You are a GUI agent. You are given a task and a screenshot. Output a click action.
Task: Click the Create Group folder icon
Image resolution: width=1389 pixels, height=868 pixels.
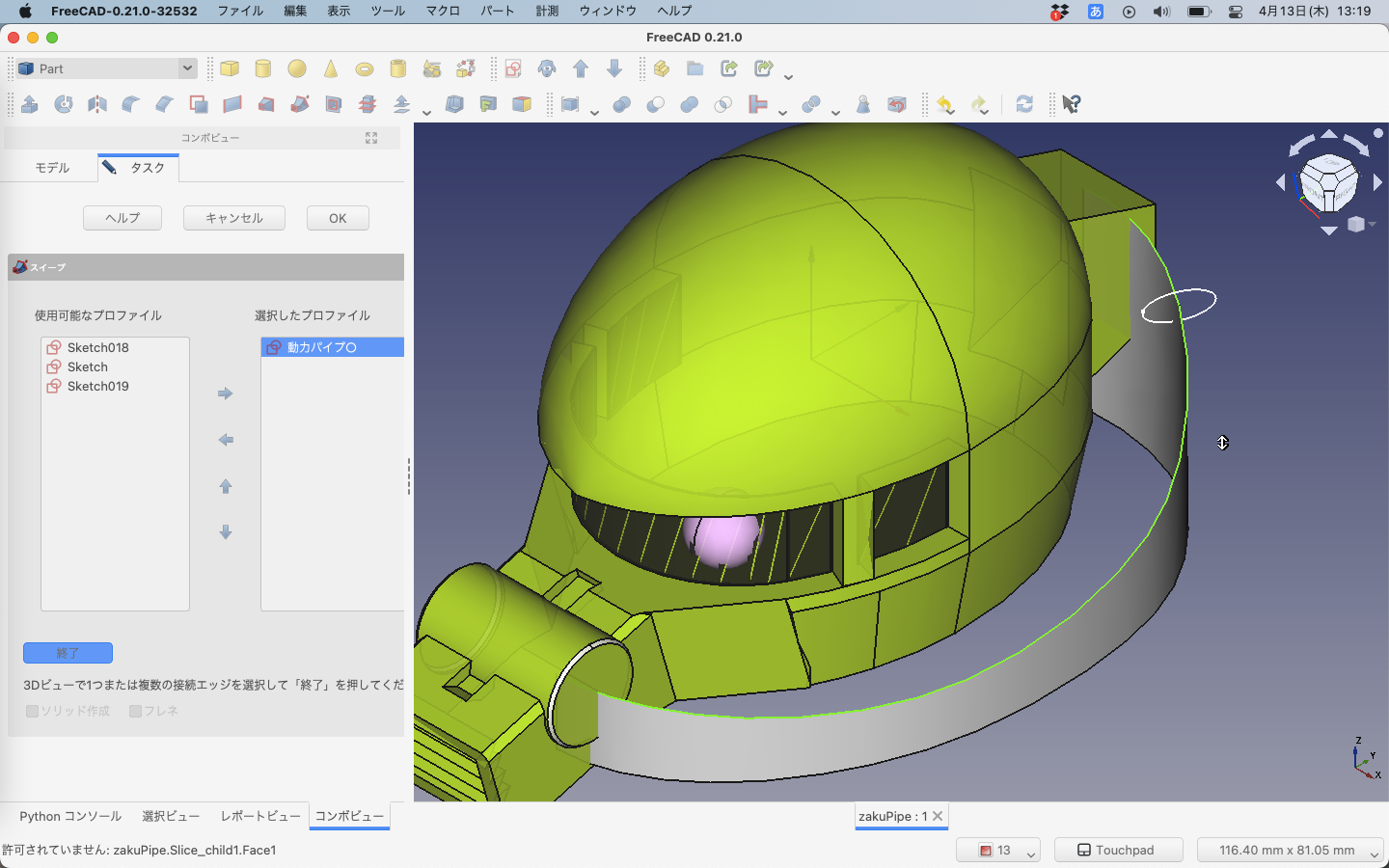695,68
